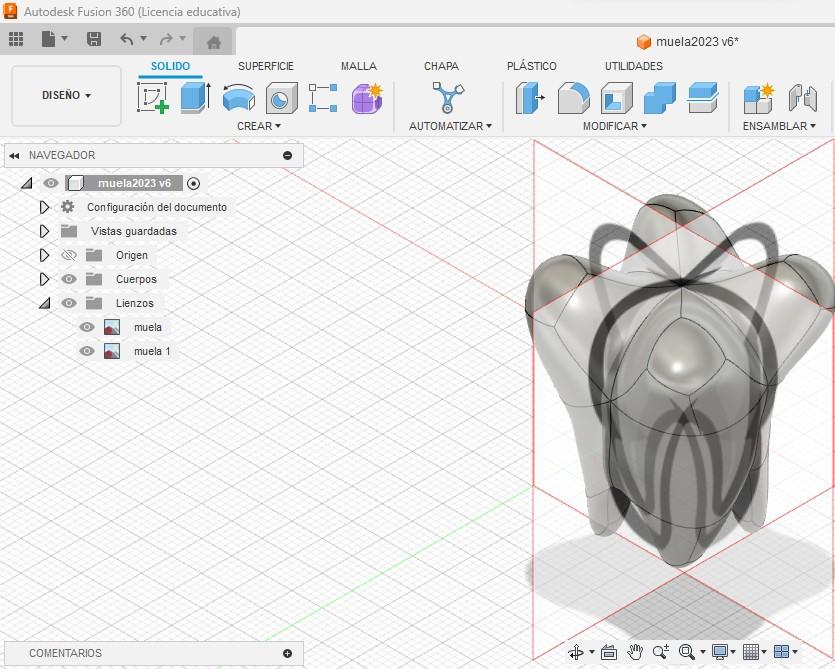Activate the muela2023 v6 component radio button
Screen dimensions: 835x669
(x=193, y=183)
